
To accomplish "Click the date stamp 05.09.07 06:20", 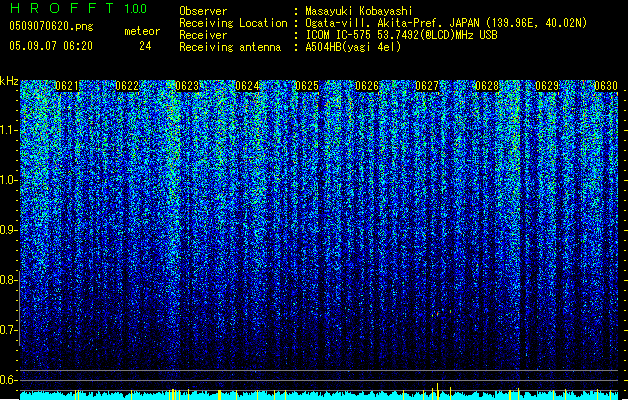I will (51, 46).
